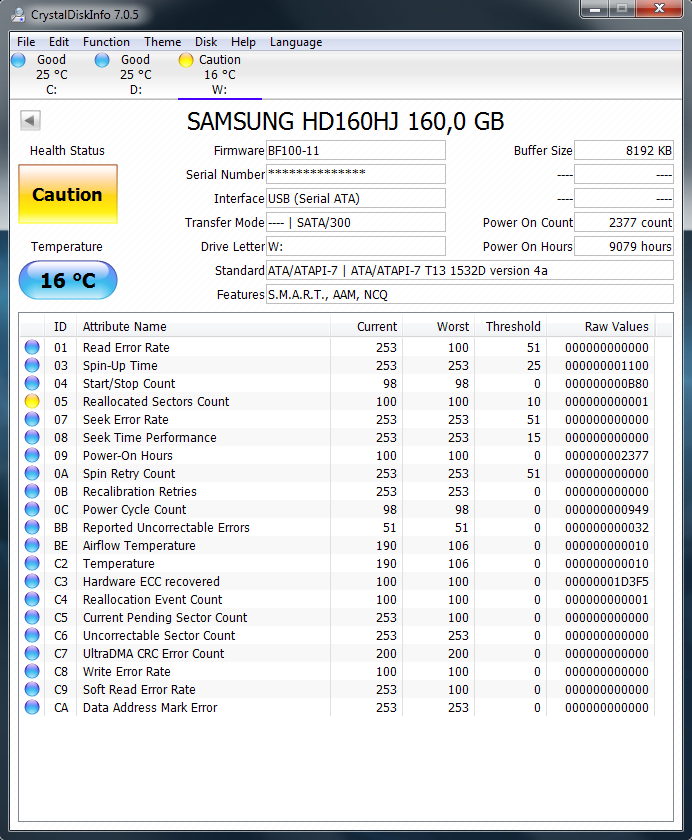This screenshot has width=692, height=840.
Task: Open the Disk menu
Action: (206, 42)
